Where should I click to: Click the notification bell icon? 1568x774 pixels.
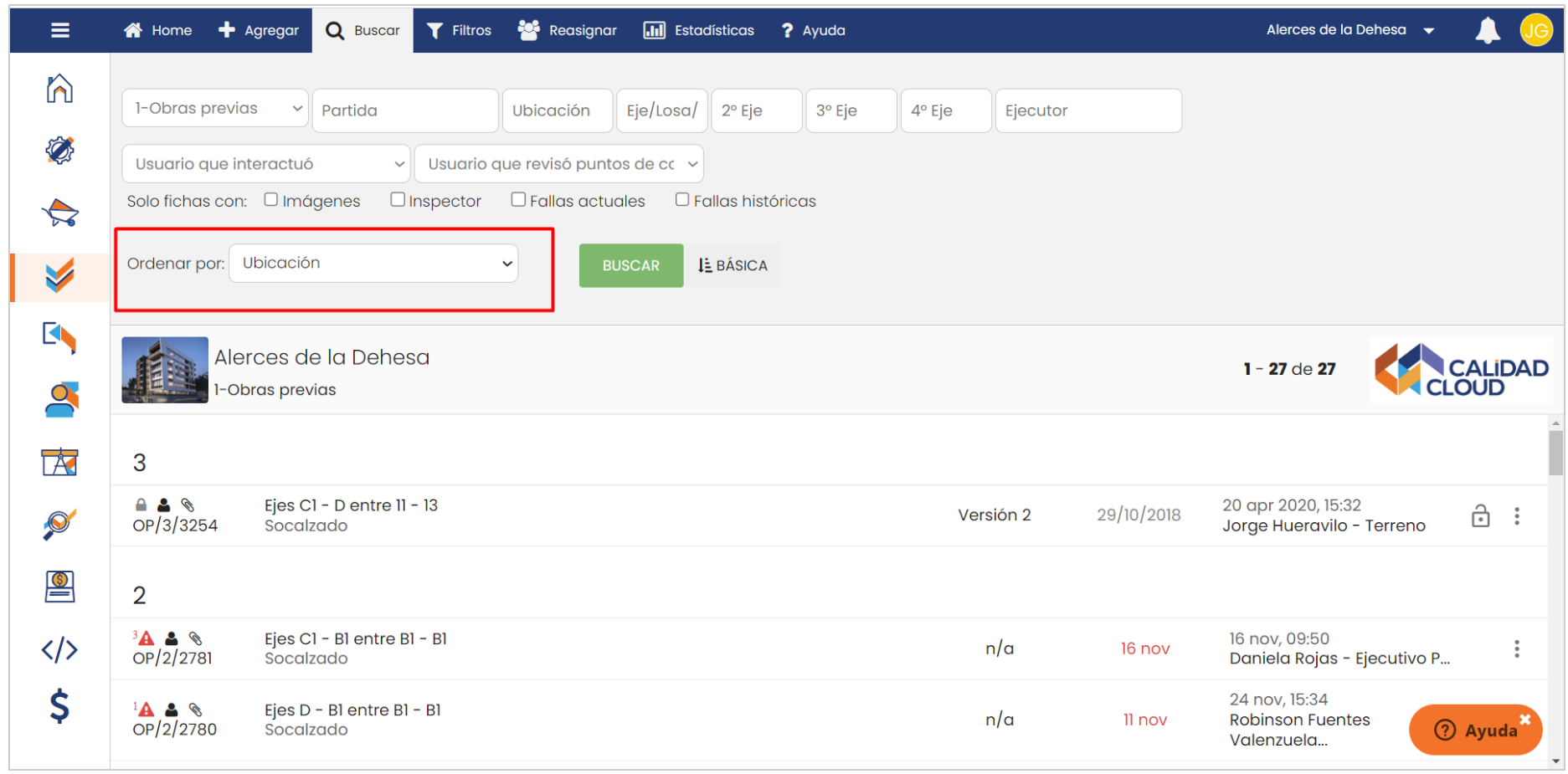[1487, 31]
